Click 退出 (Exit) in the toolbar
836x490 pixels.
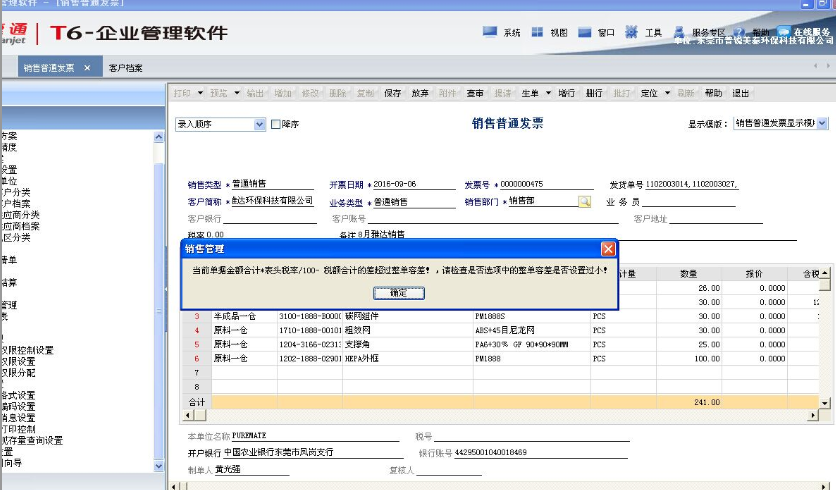[x=741, y=93]
